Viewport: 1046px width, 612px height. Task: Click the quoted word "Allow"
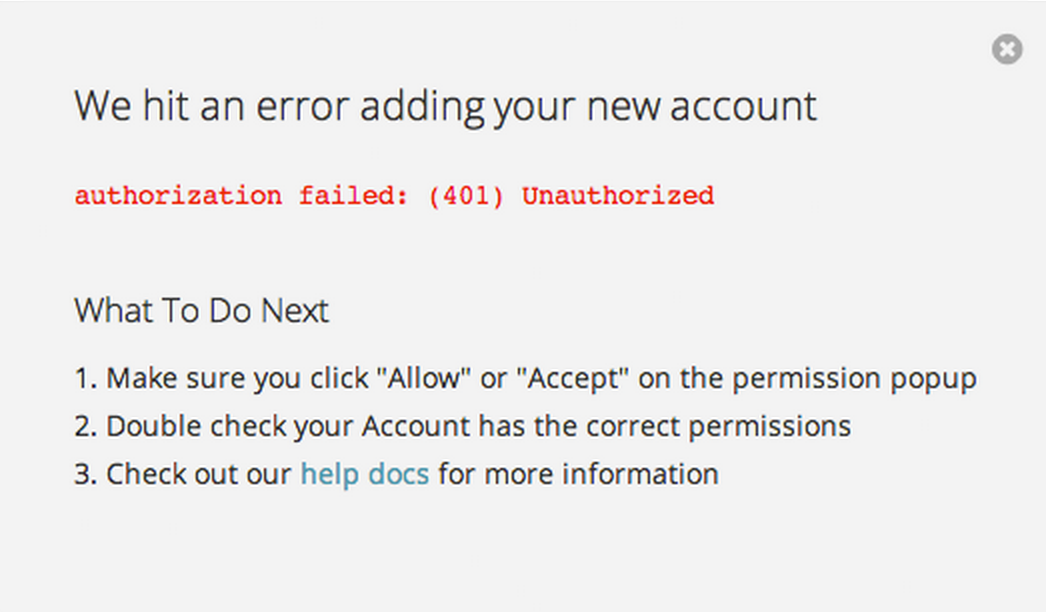pyautogui.click(x=424, y=378)
